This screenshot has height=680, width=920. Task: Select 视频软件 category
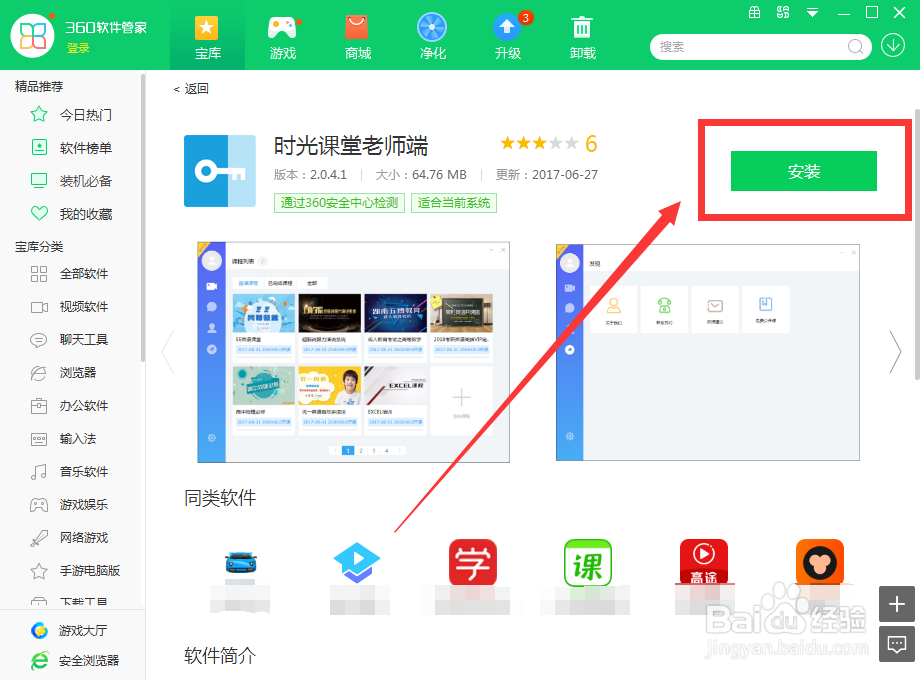(x=69, y=306)
